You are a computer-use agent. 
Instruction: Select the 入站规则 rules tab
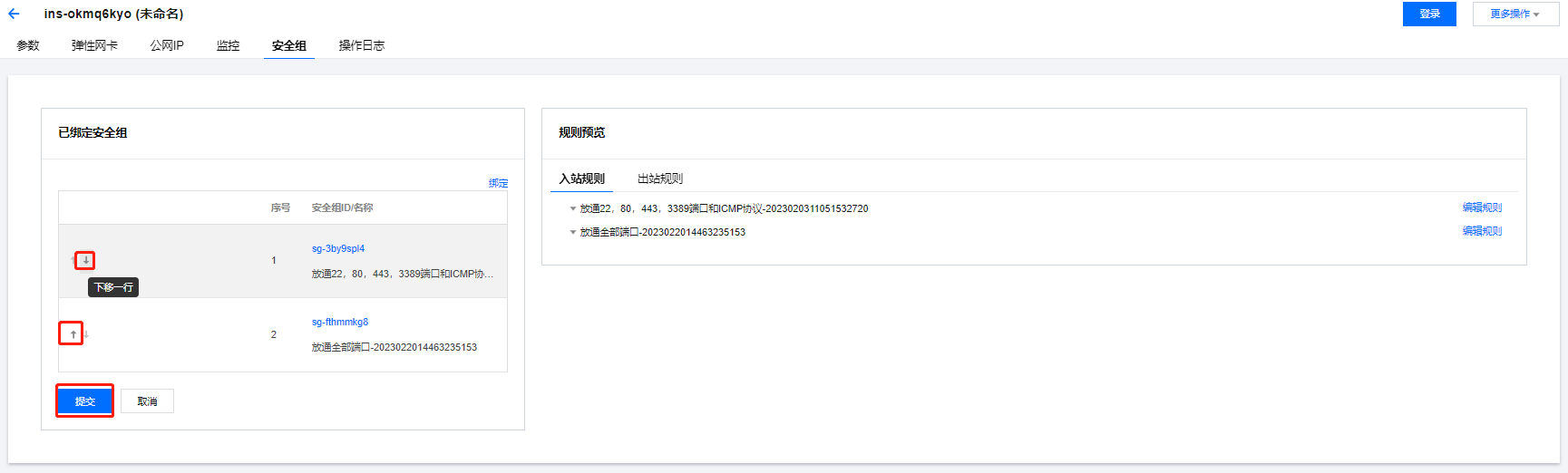pos(581,179)
